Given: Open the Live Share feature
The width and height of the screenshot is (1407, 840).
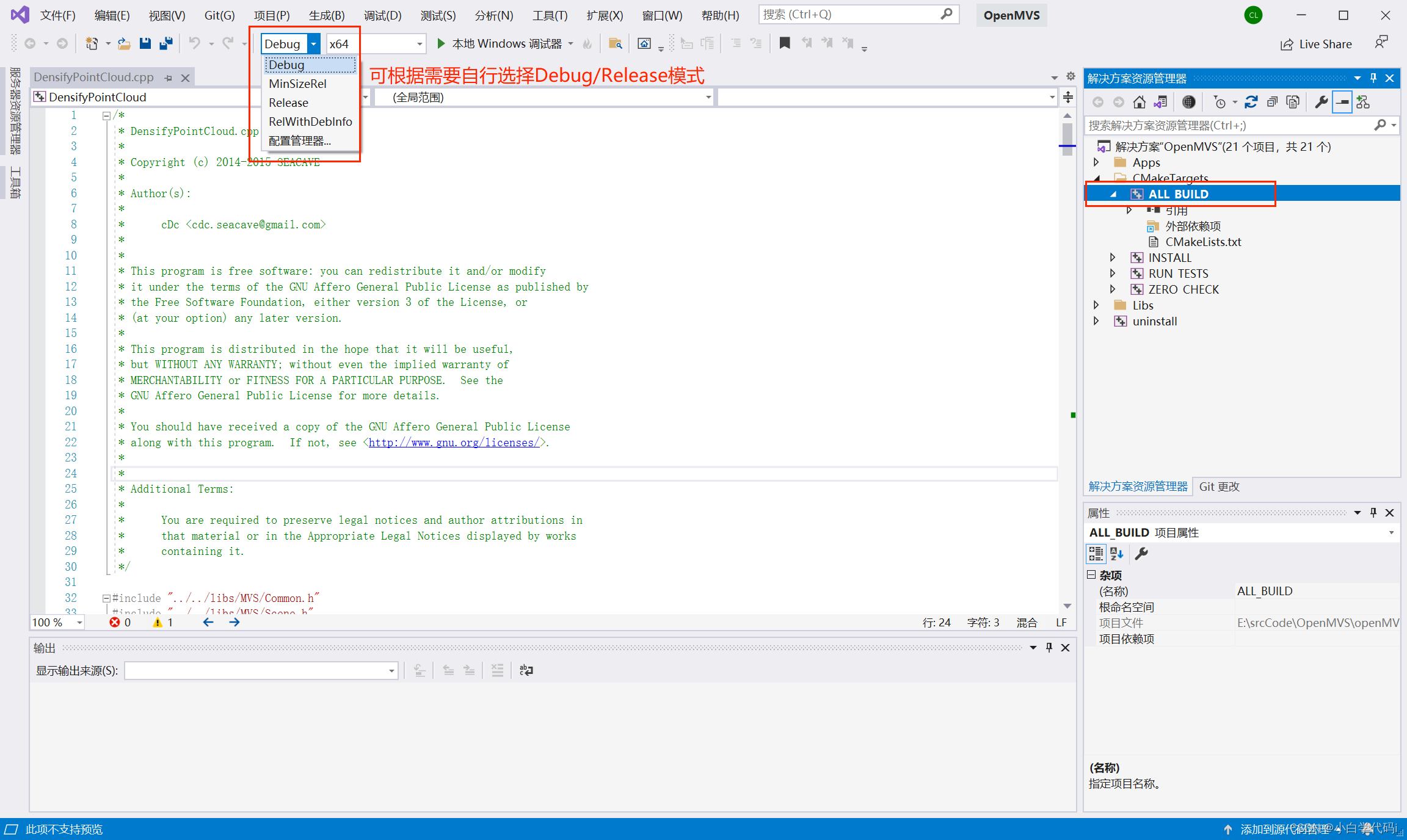Looking at the screenshot, I should [1317, 43].
